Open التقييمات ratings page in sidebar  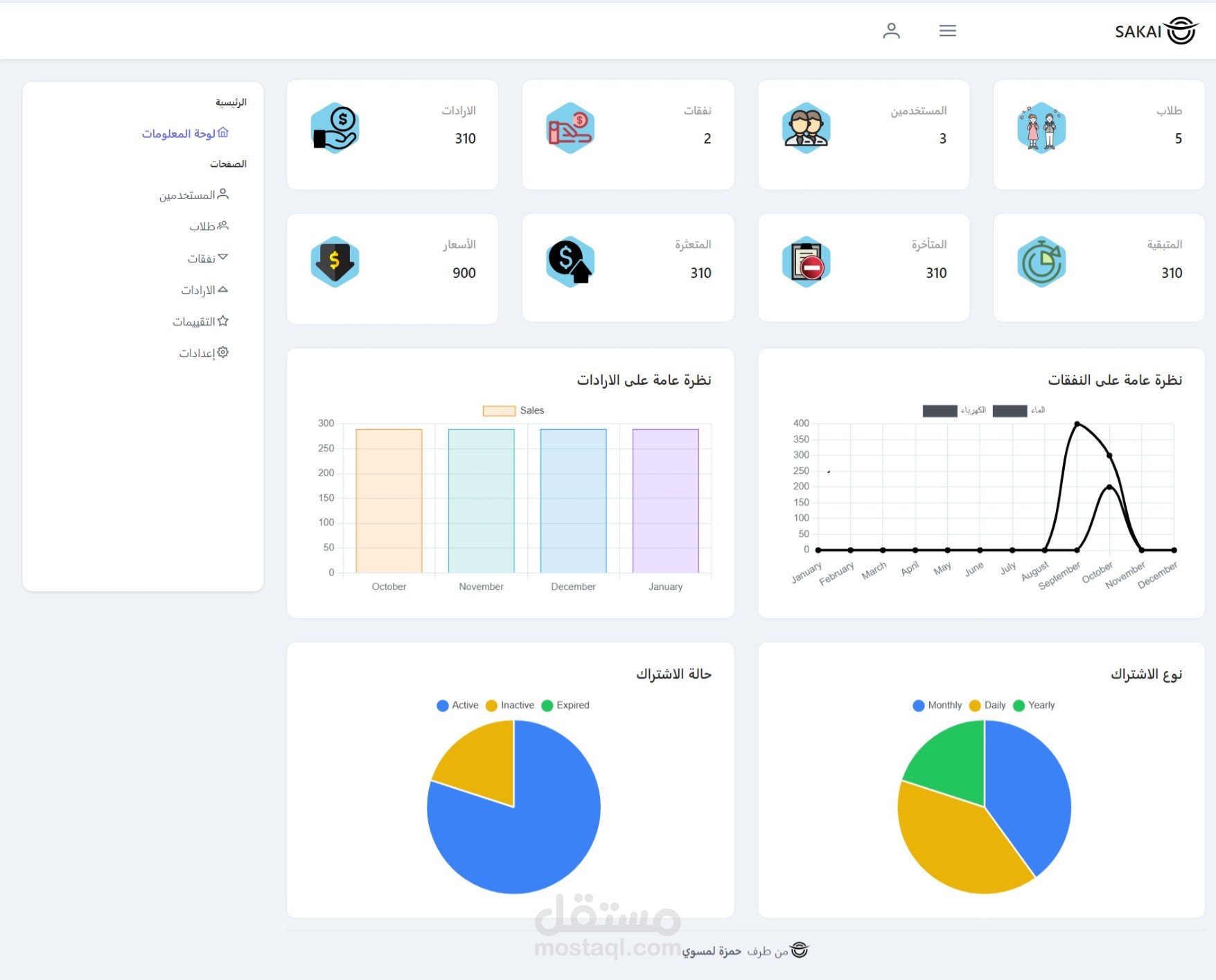coord(200,322)
